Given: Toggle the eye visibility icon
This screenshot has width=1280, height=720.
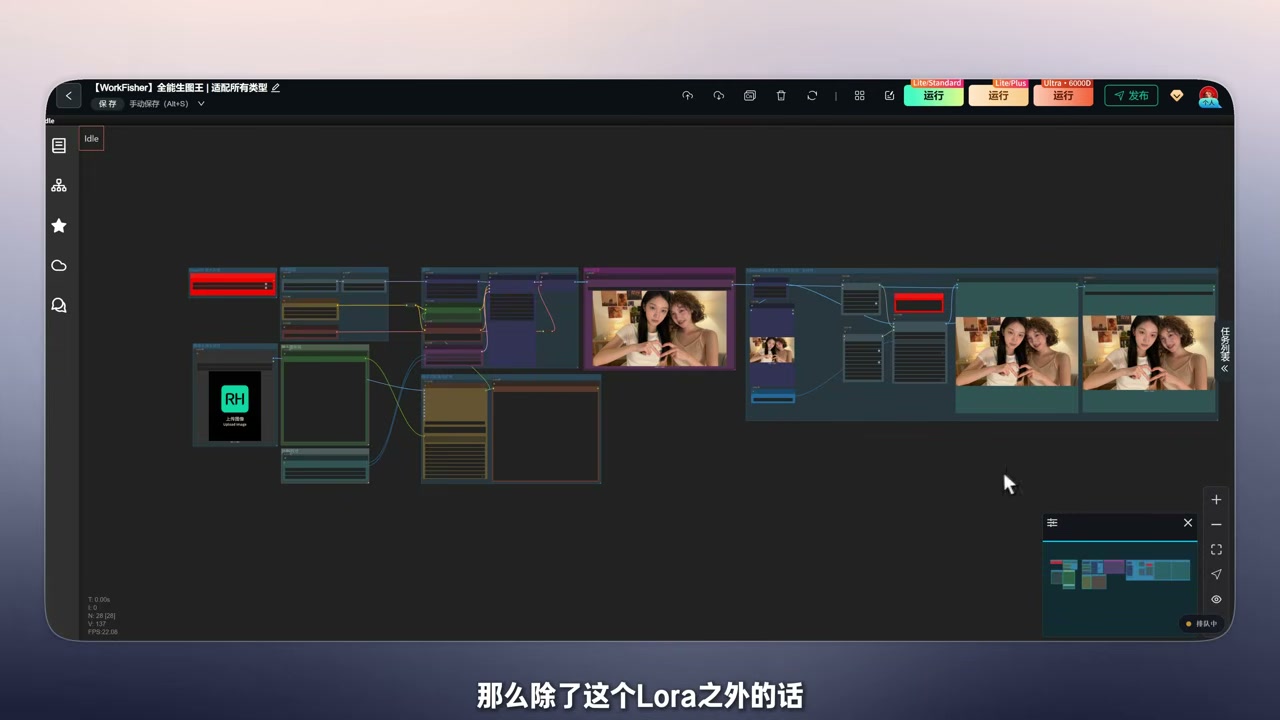Looking at the screenshot, I should coord(1216,600).
